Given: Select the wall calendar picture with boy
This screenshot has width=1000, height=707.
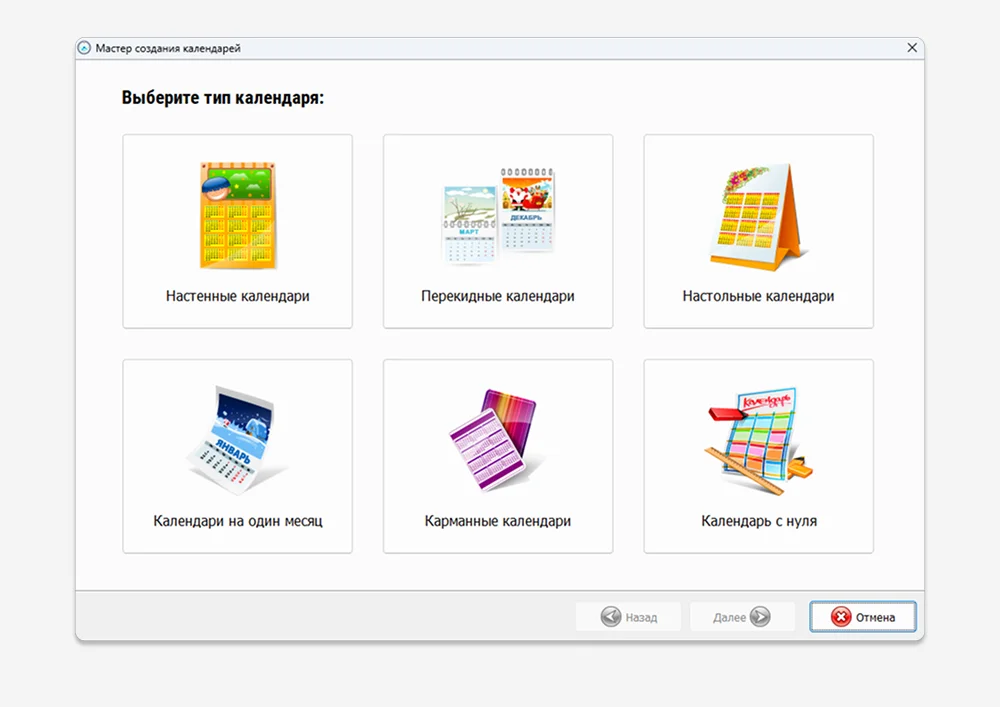Looking at the screenshot, I should coord(238,215).
